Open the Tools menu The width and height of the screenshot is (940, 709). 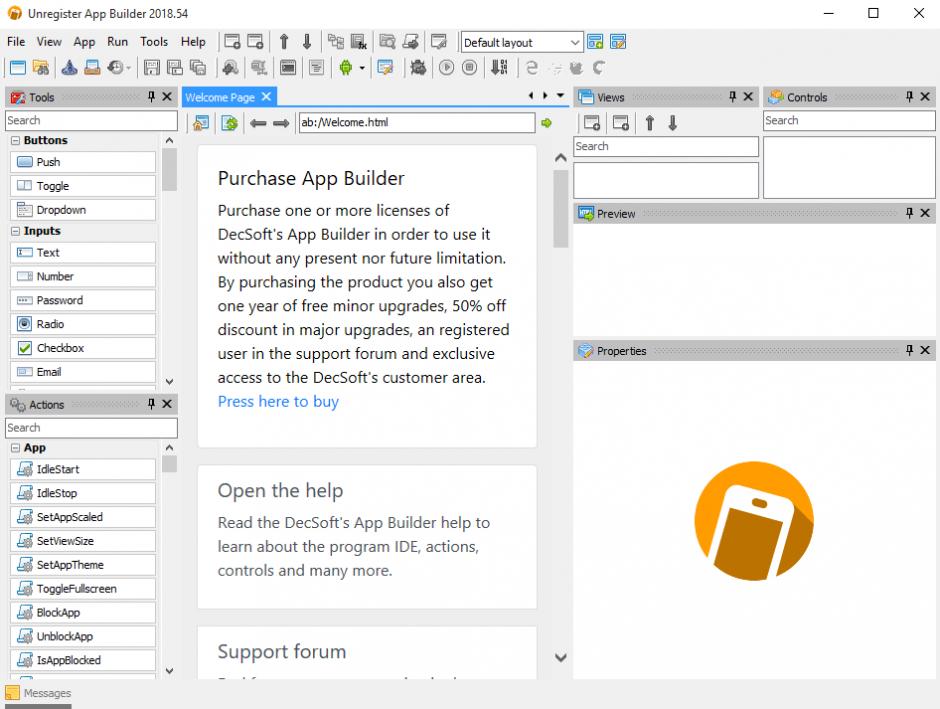(x=154, y=41)
